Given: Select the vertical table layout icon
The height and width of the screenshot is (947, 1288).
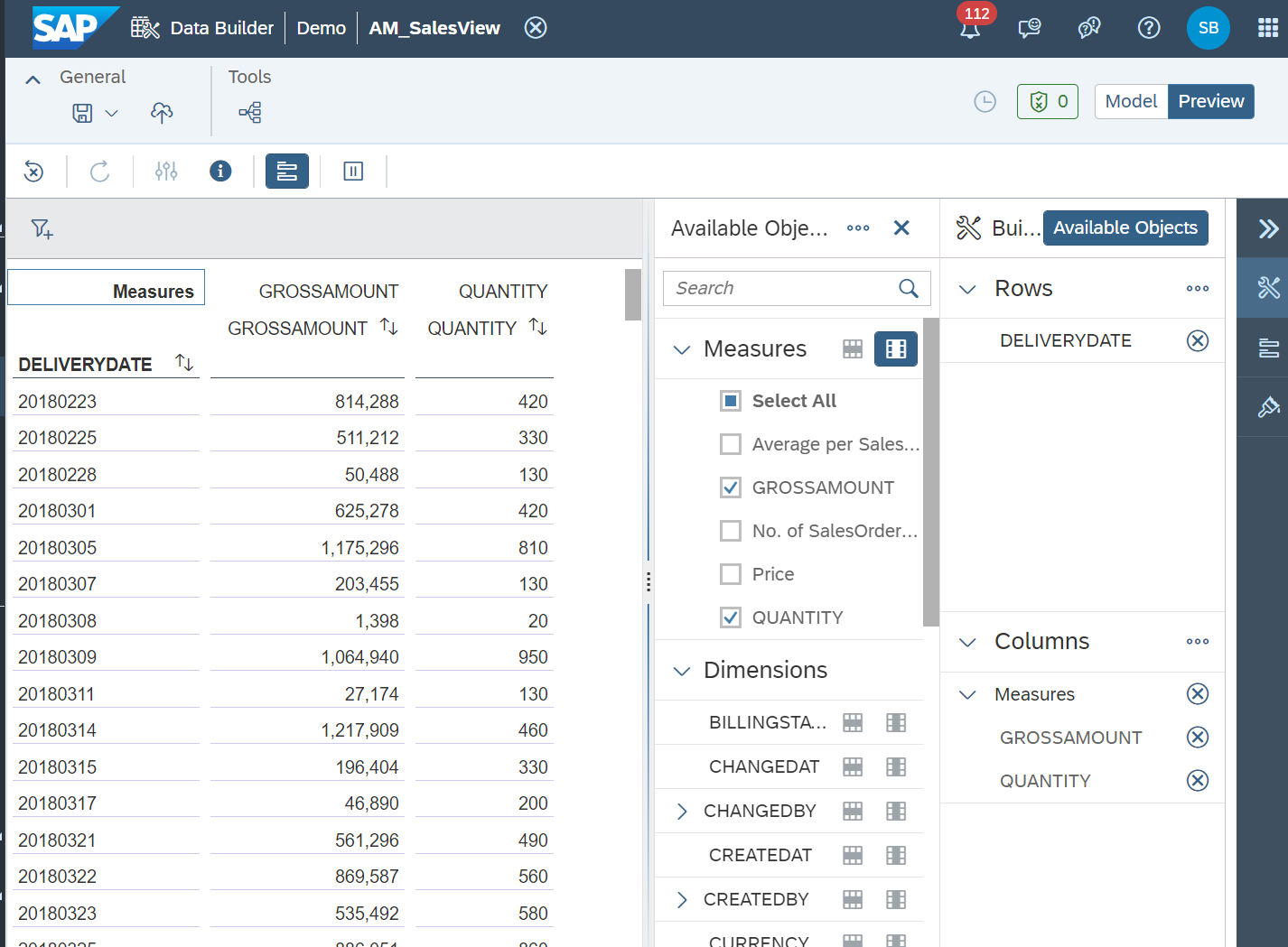Looking at the screenshot, I should pyautogui.click(x=352, y=171).
